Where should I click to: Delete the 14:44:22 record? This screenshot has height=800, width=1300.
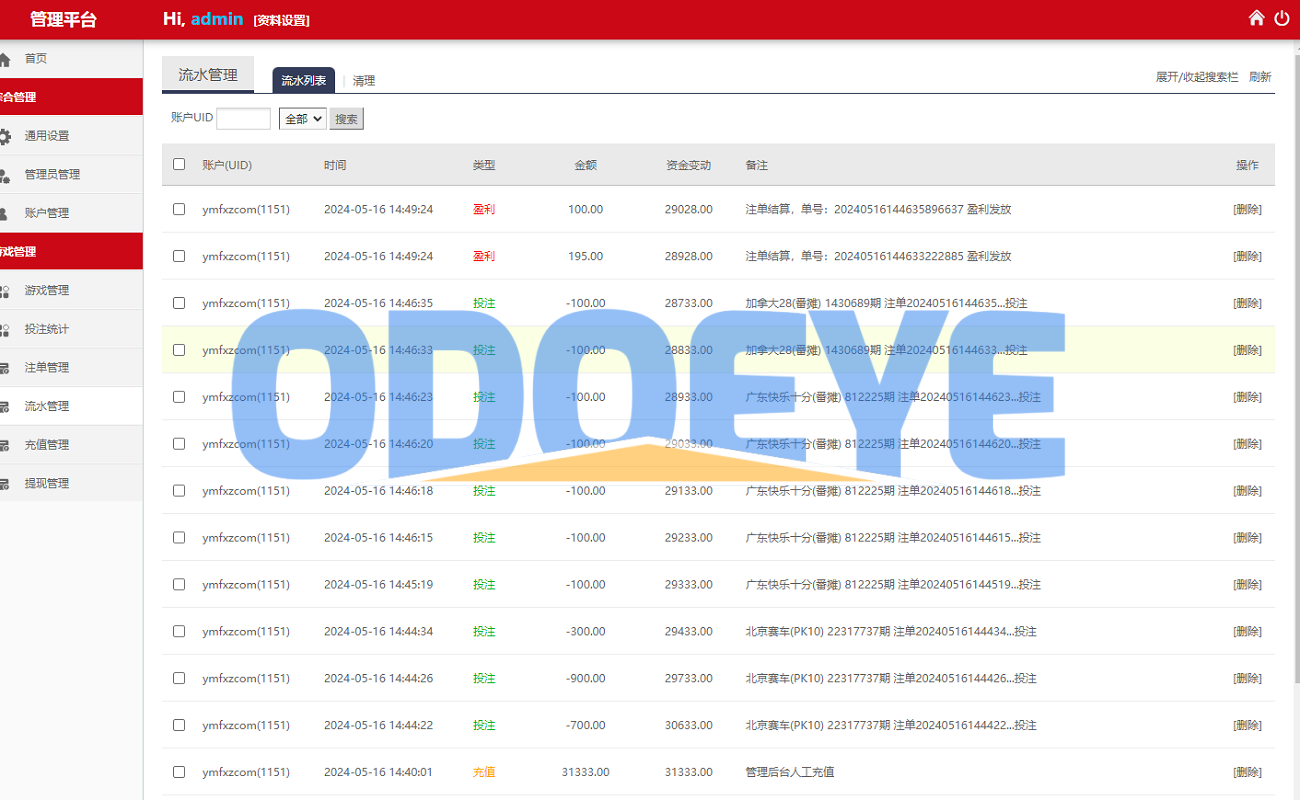(x=1247, y=726)
